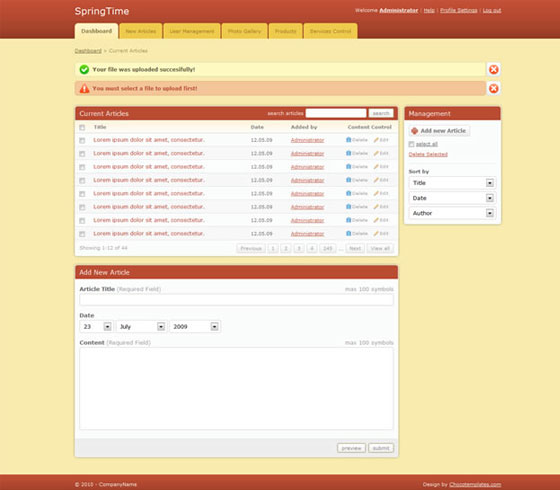
Task: Click View all in pagination
Action: click(380, 248)
